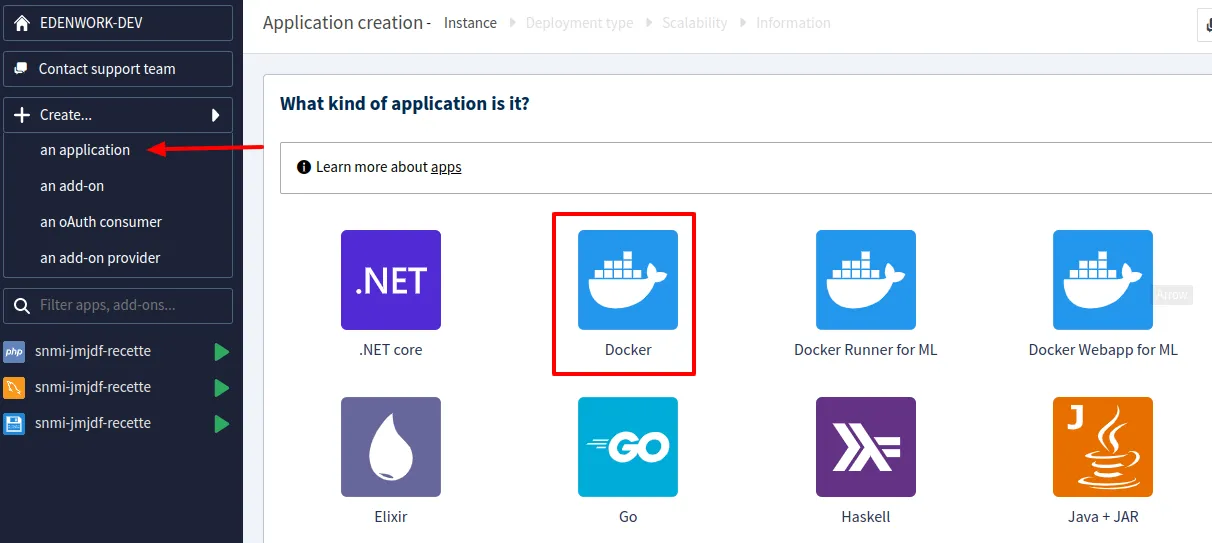Choose 'an add-on' in Create menu
The image size is (1212, 543).
(x=72, y=186)
